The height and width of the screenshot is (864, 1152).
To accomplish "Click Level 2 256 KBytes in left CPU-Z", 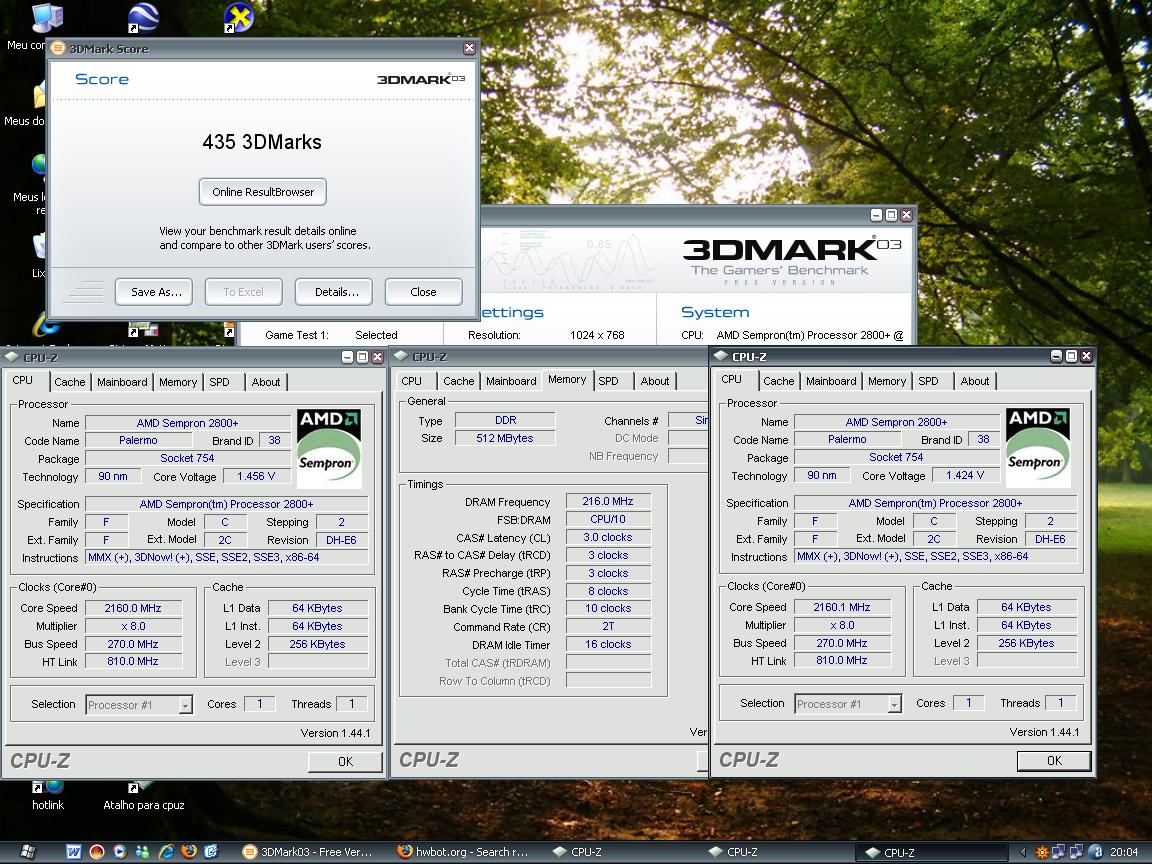I will 317,644.
